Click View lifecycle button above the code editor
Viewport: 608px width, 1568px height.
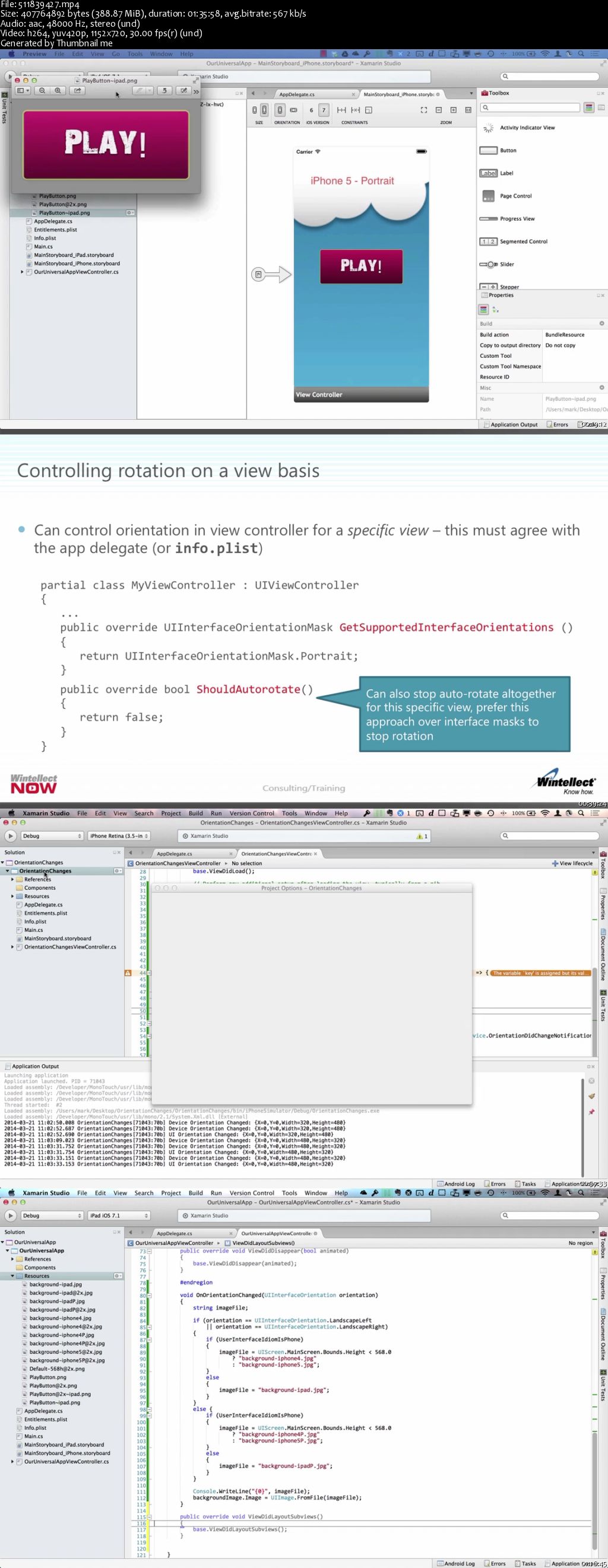tap(572, 863)
